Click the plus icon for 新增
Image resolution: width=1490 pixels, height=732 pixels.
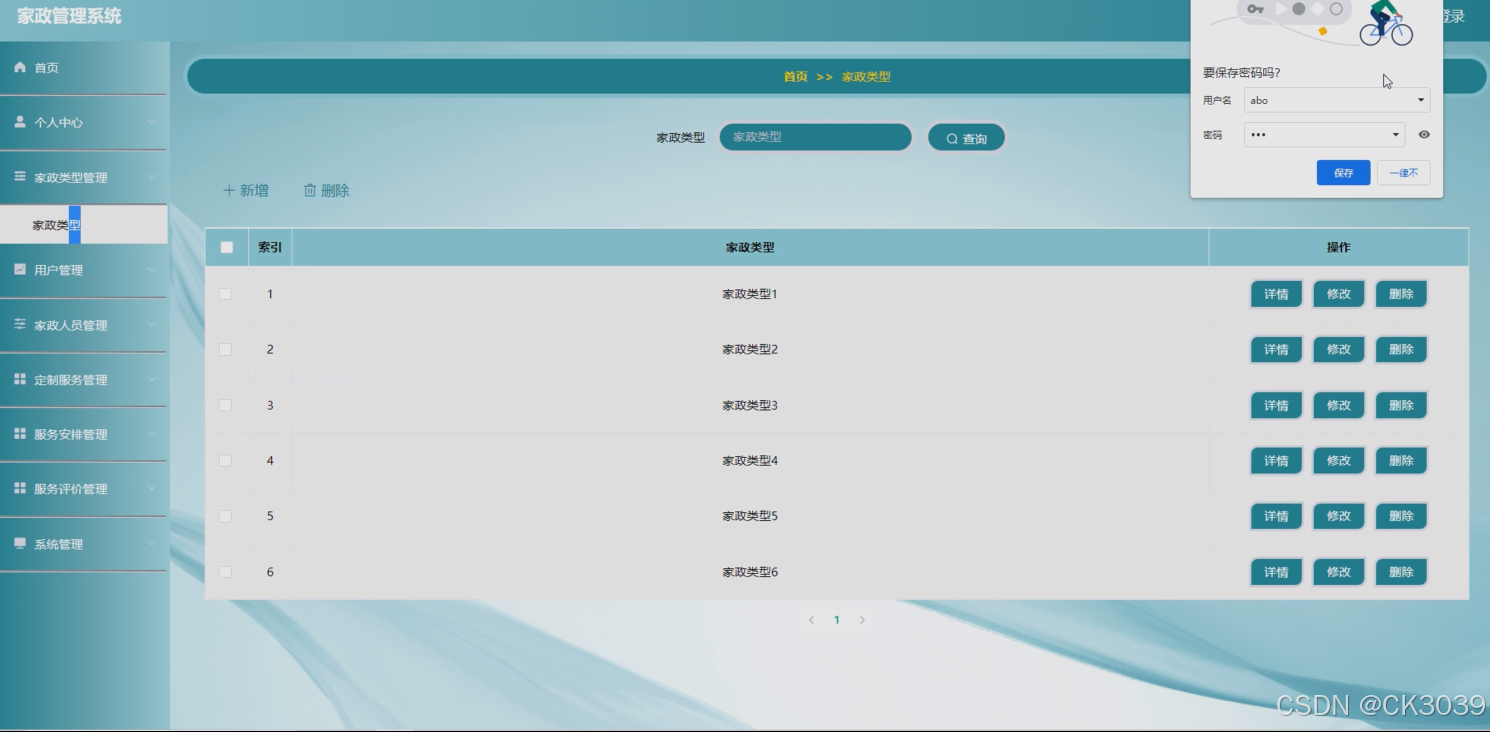(229, 190)
